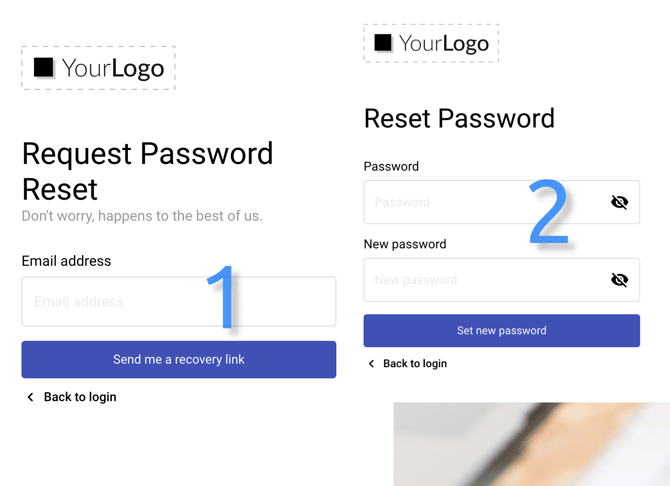Image resolution: width=670 pixels, height=486 pixels.
Task: Click the YourLogo logo above Reset Password heading
Action: pyautogui.click(x=431, y=43)
